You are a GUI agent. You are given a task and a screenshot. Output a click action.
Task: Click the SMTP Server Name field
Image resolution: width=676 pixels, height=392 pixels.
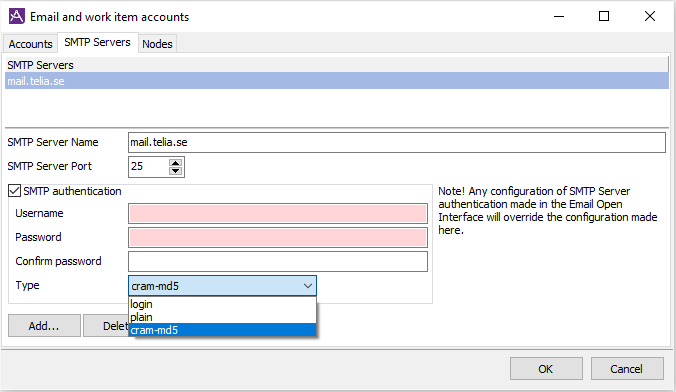(x=397, y=142)
